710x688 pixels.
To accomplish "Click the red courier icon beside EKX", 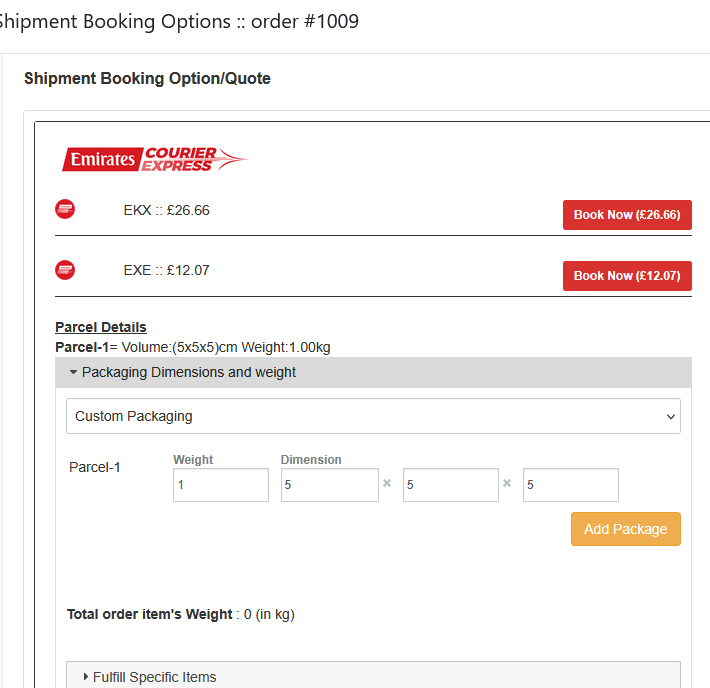I will pyautogui.click(x=65, y=209).
